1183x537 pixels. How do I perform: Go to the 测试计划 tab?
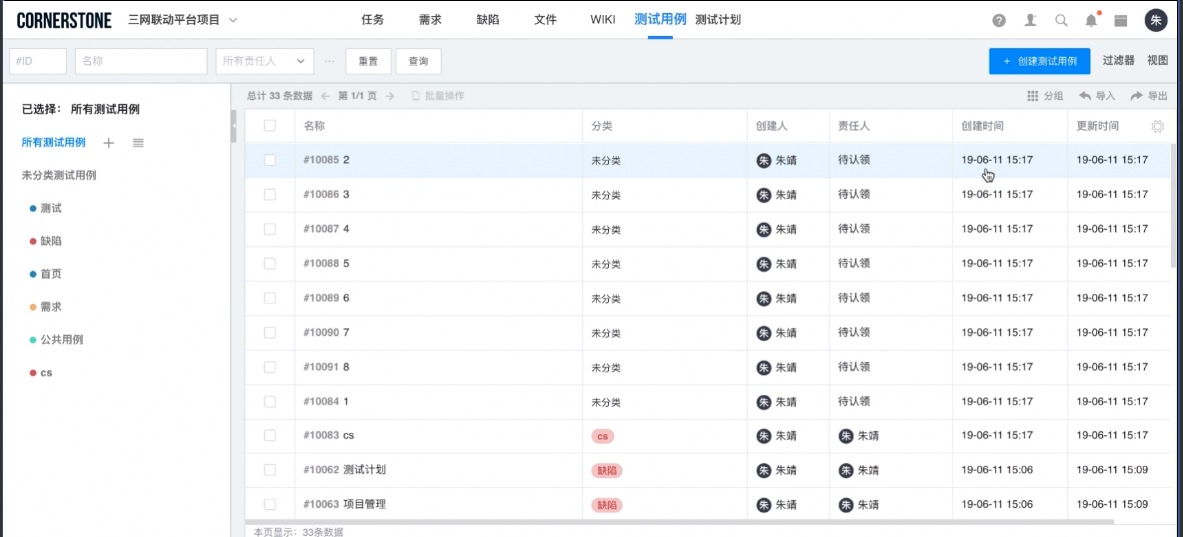coord(717,20)
